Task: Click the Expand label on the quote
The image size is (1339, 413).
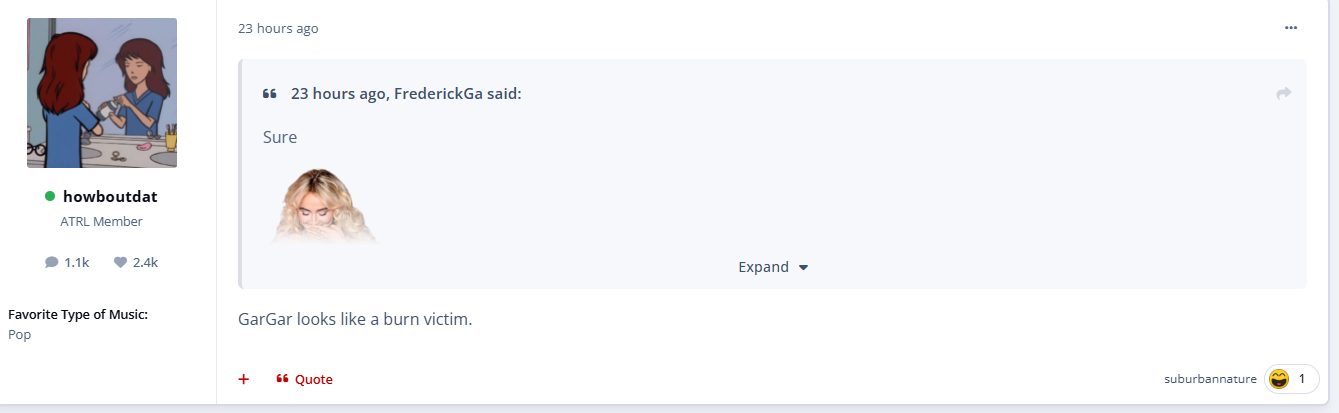Action: (x=763, y=267)
